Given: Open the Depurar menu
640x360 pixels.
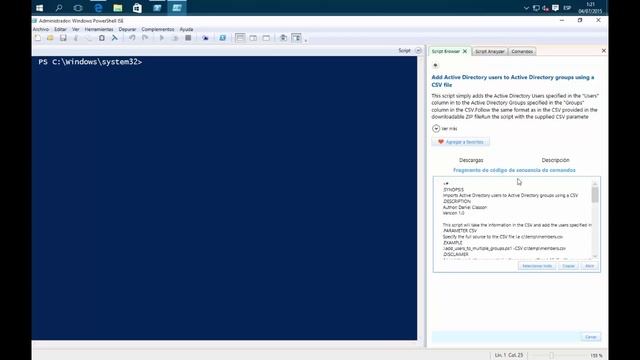Looking at the screenshot, I should coord(127,29).
